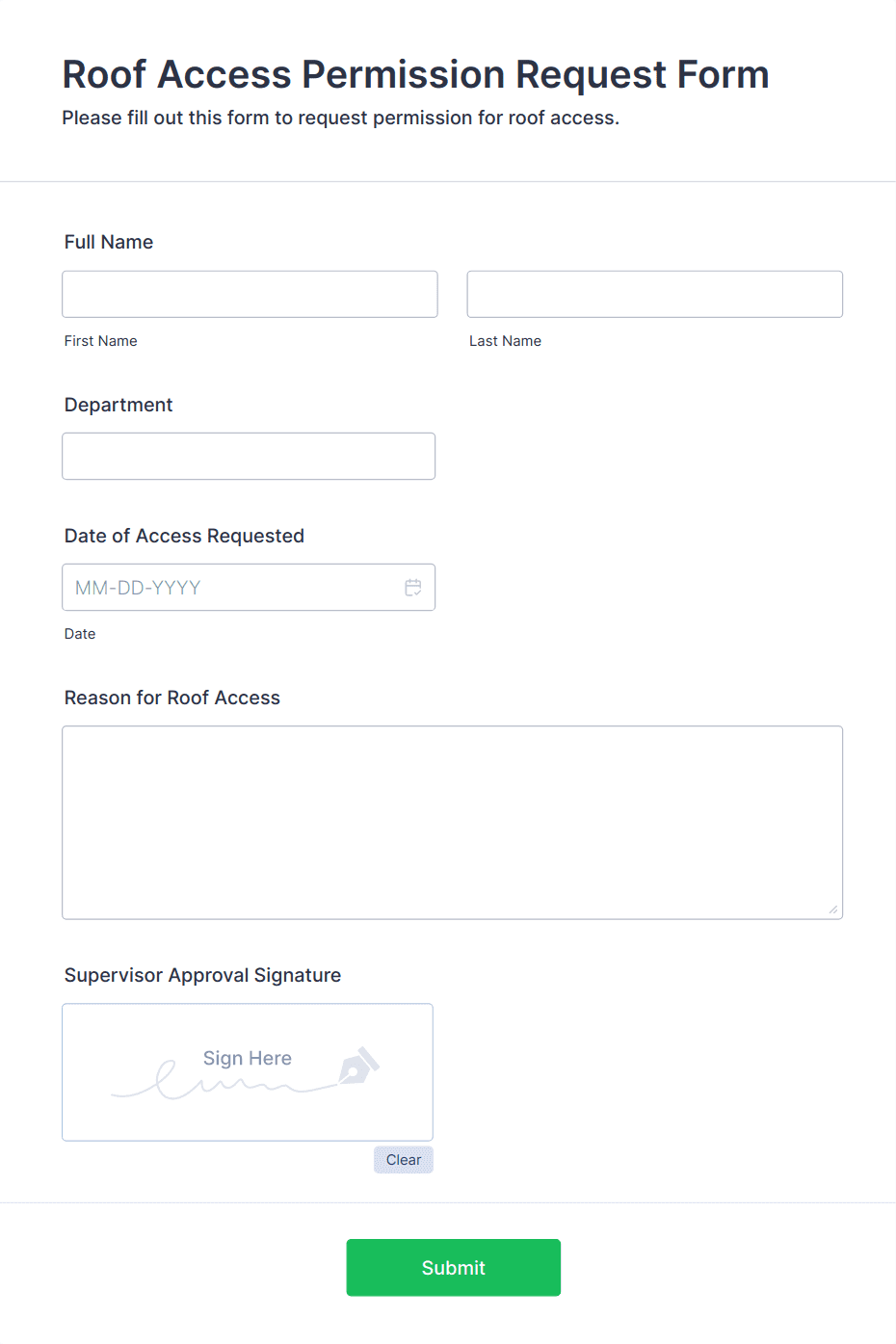Click the Last Name input field
Screen dimensions: 896x1344
[x=654, y=294]
